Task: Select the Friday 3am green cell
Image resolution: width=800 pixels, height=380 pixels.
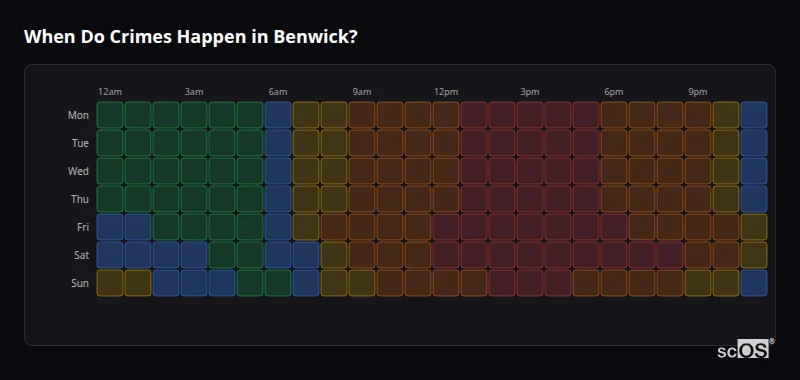Action: pyautogui.click(x=194, y=227)
